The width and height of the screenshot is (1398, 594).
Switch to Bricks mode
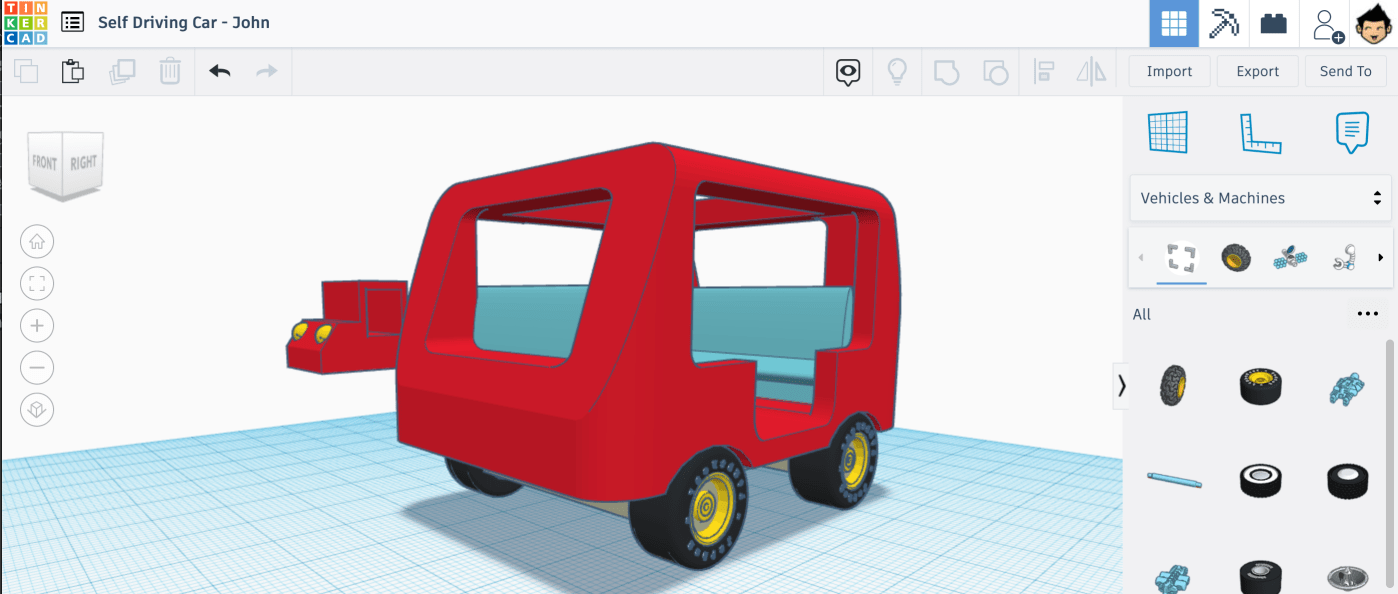pyautogui.click(x=1273, y=23)
